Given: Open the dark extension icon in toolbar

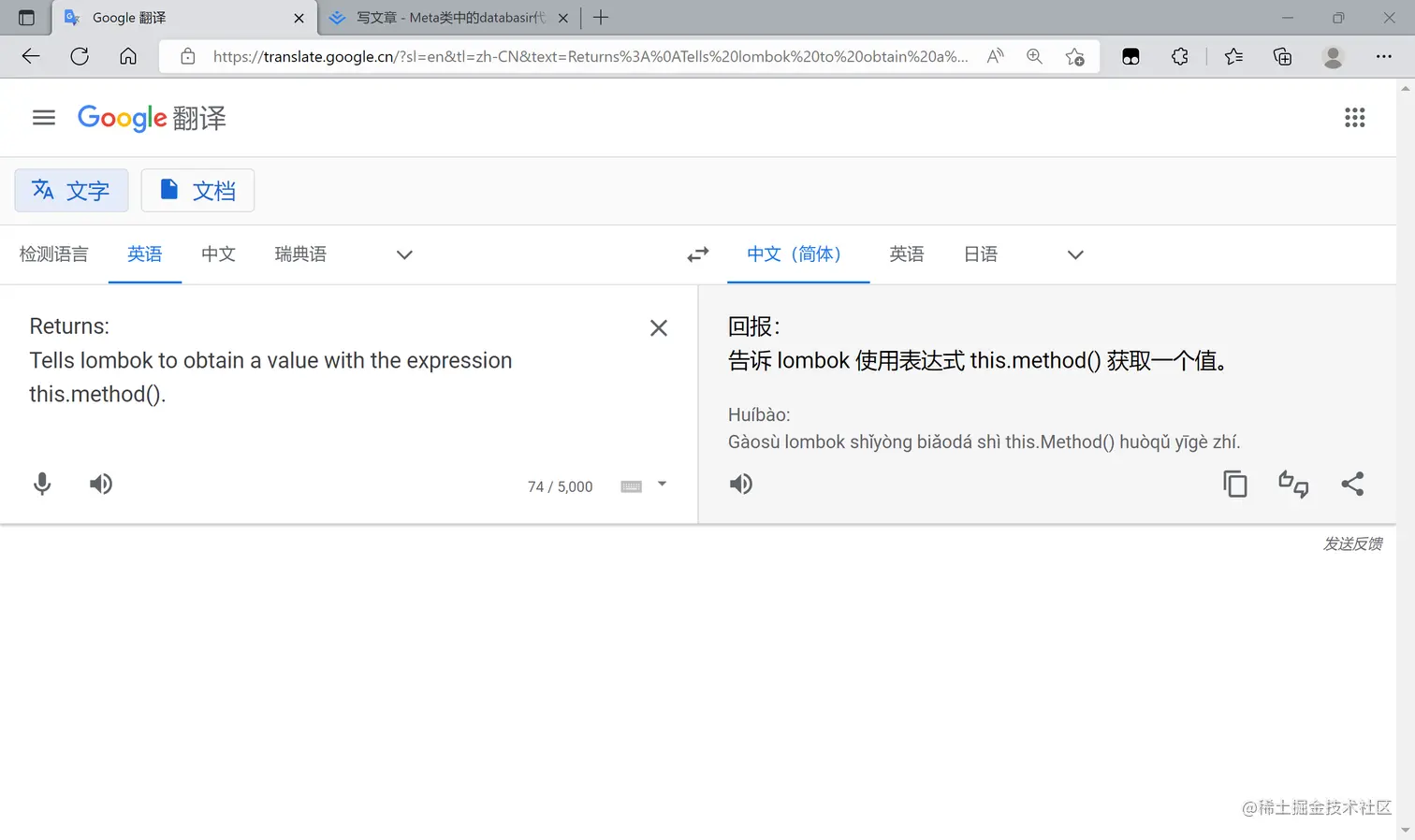Looking at the screenshot, I should coord(1131,56).
